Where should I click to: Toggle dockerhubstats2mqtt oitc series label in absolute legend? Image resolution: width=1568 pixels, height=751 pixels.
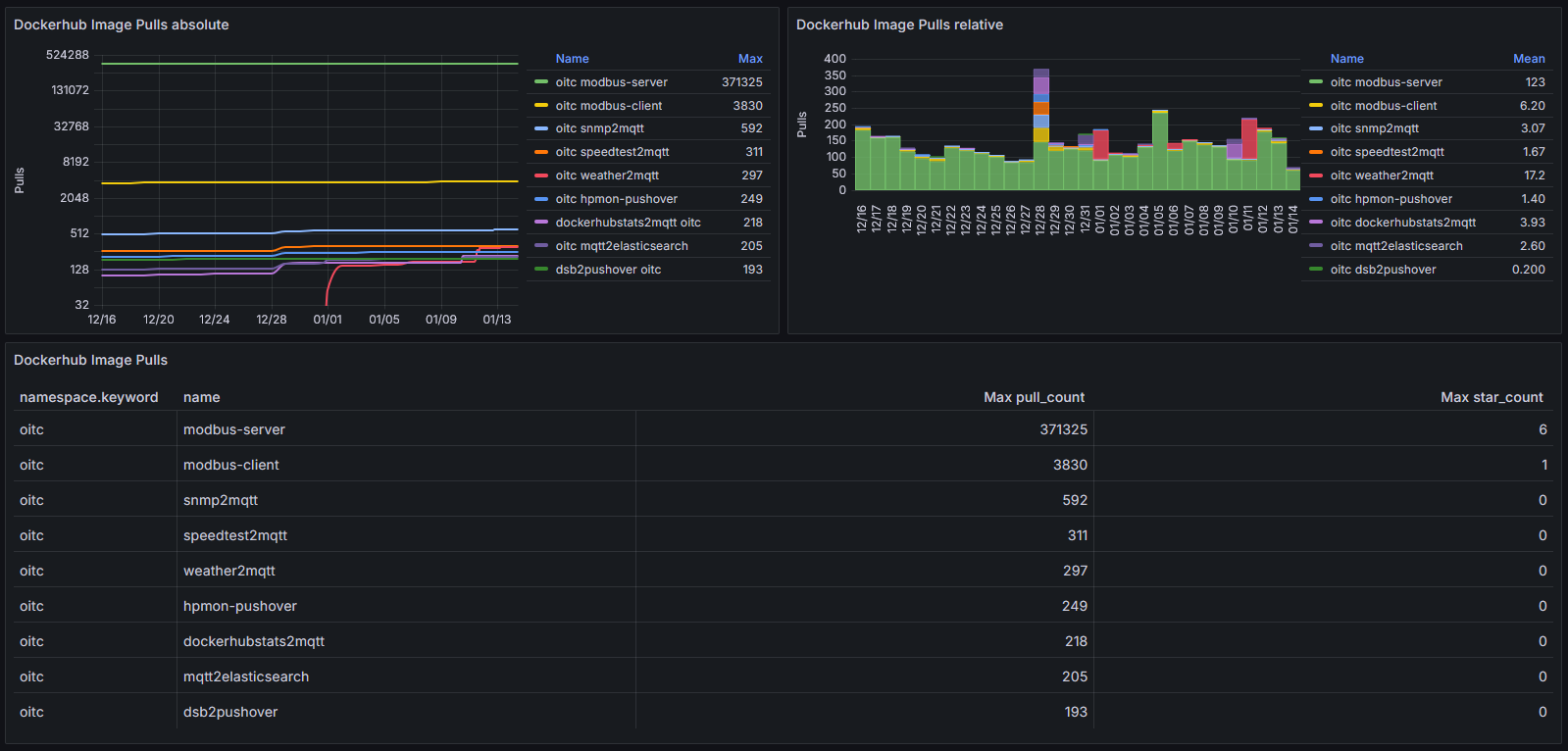[629, 223]
